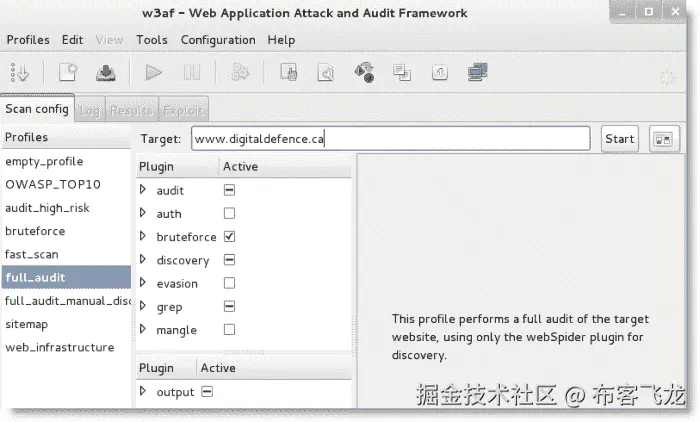The width and height of the screenshot is (700, 422).
Task: Click the grep plugin row label
Action: (169, 307)
